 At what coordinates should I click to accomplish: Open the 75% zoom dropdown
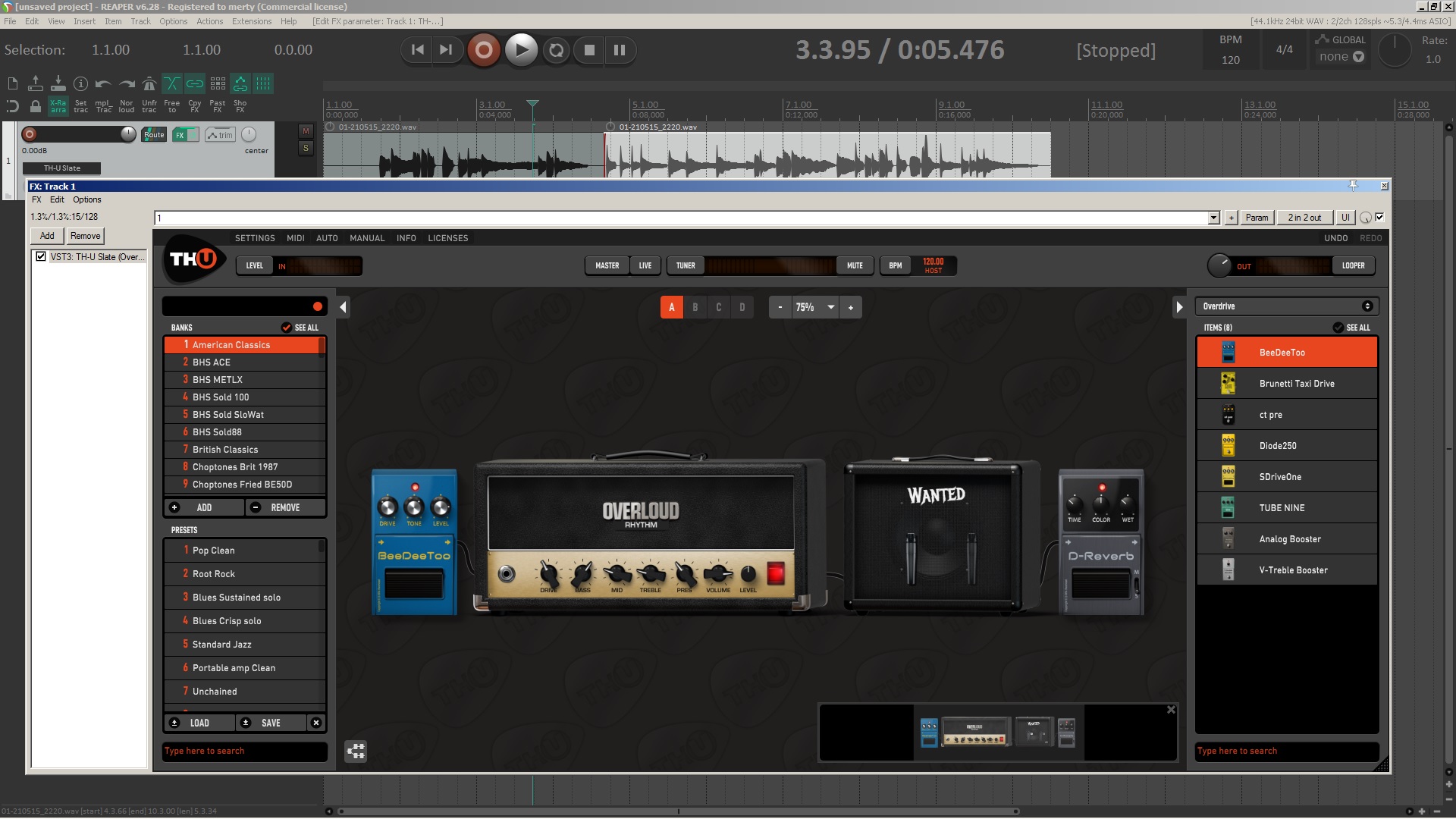tap(815, 307)
